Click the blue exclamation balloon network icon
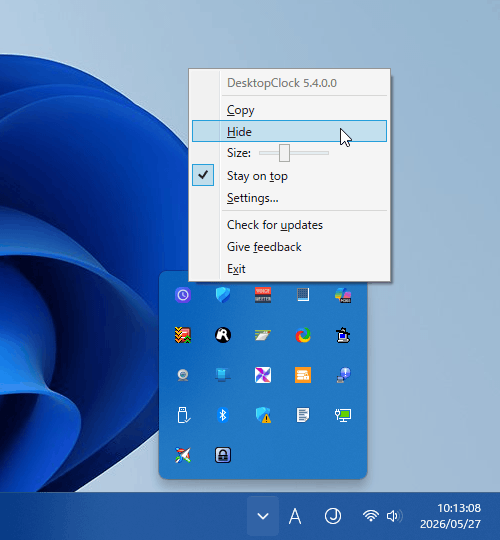The height and width of the screenshot is (540, 500). pos(343,375)
